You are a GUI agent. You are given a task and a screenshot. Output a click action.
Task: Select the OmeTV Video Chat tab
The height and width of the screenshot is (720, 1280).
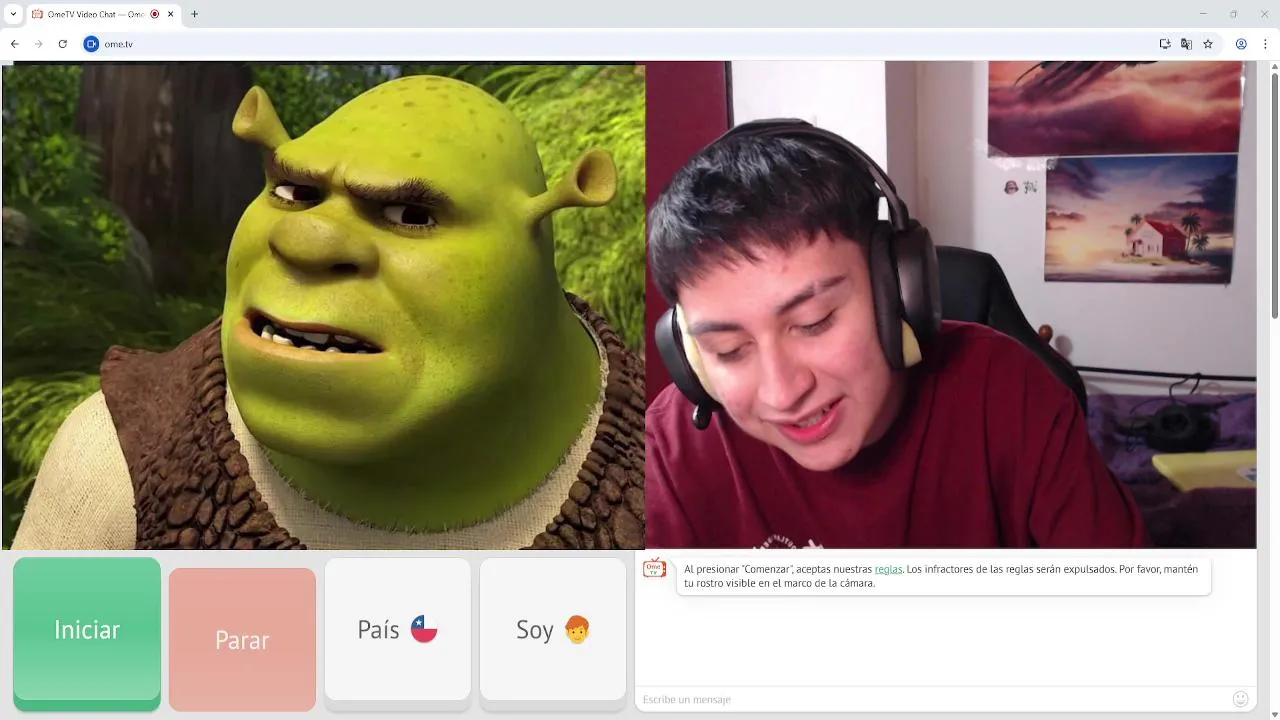coord(102,14)
